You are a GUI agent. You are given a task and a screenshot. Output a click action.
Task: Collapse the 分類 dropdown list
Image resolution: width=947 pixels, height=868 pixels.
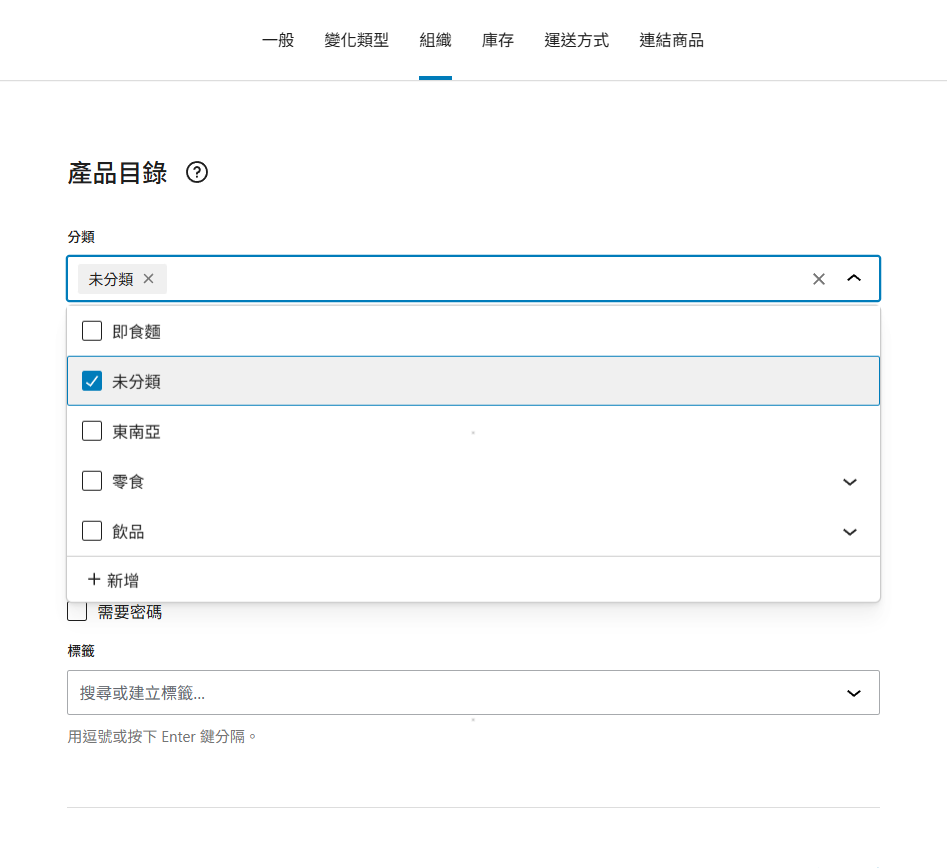click(853, 279)
